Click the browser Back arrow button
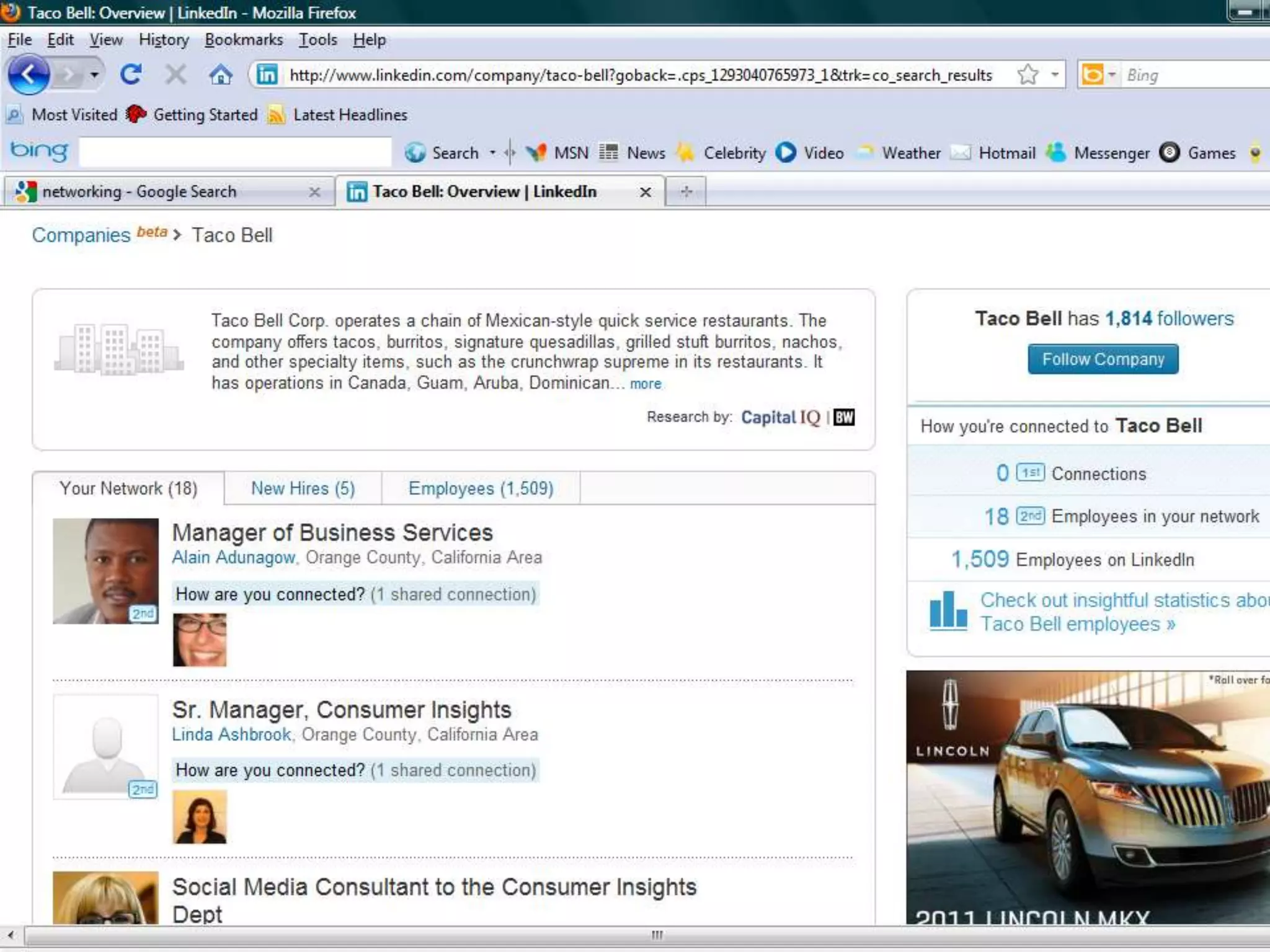The height and width of the screenshot is (952, 1270). point(29,75)
